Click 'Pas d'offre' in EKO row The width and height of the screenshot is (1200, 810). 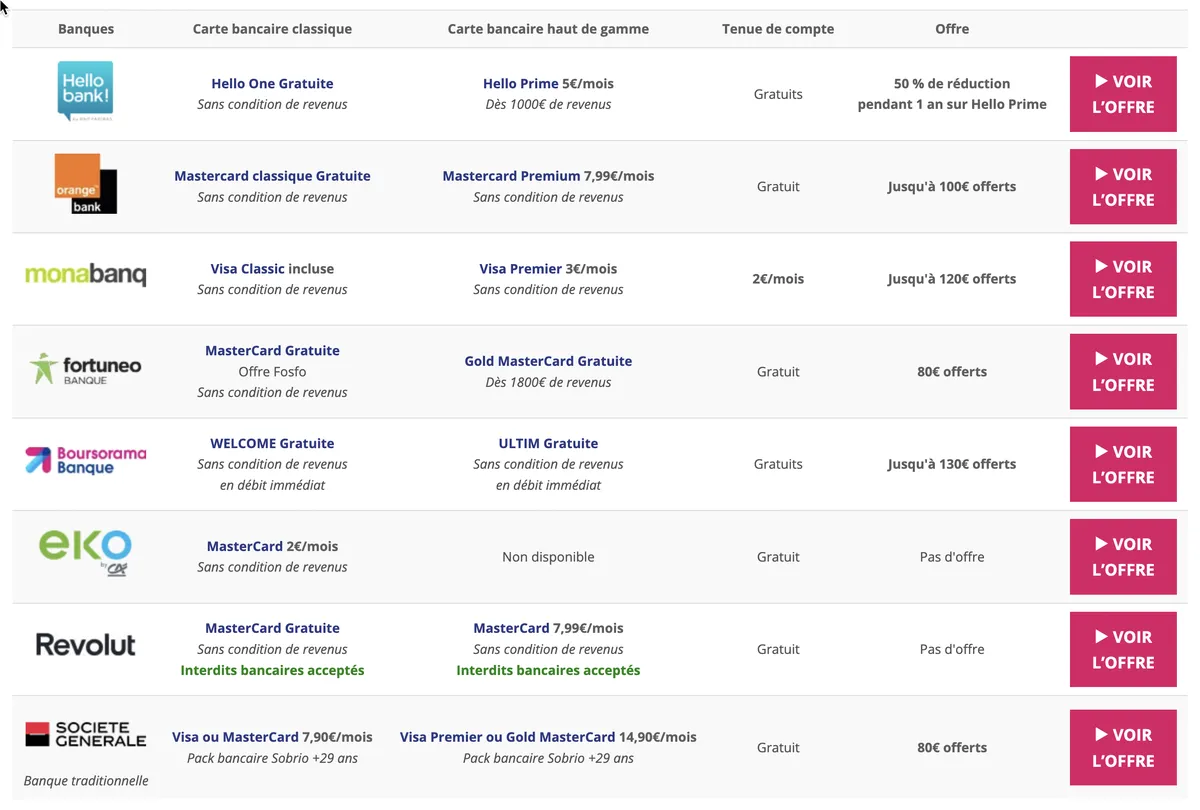[952, 557]
